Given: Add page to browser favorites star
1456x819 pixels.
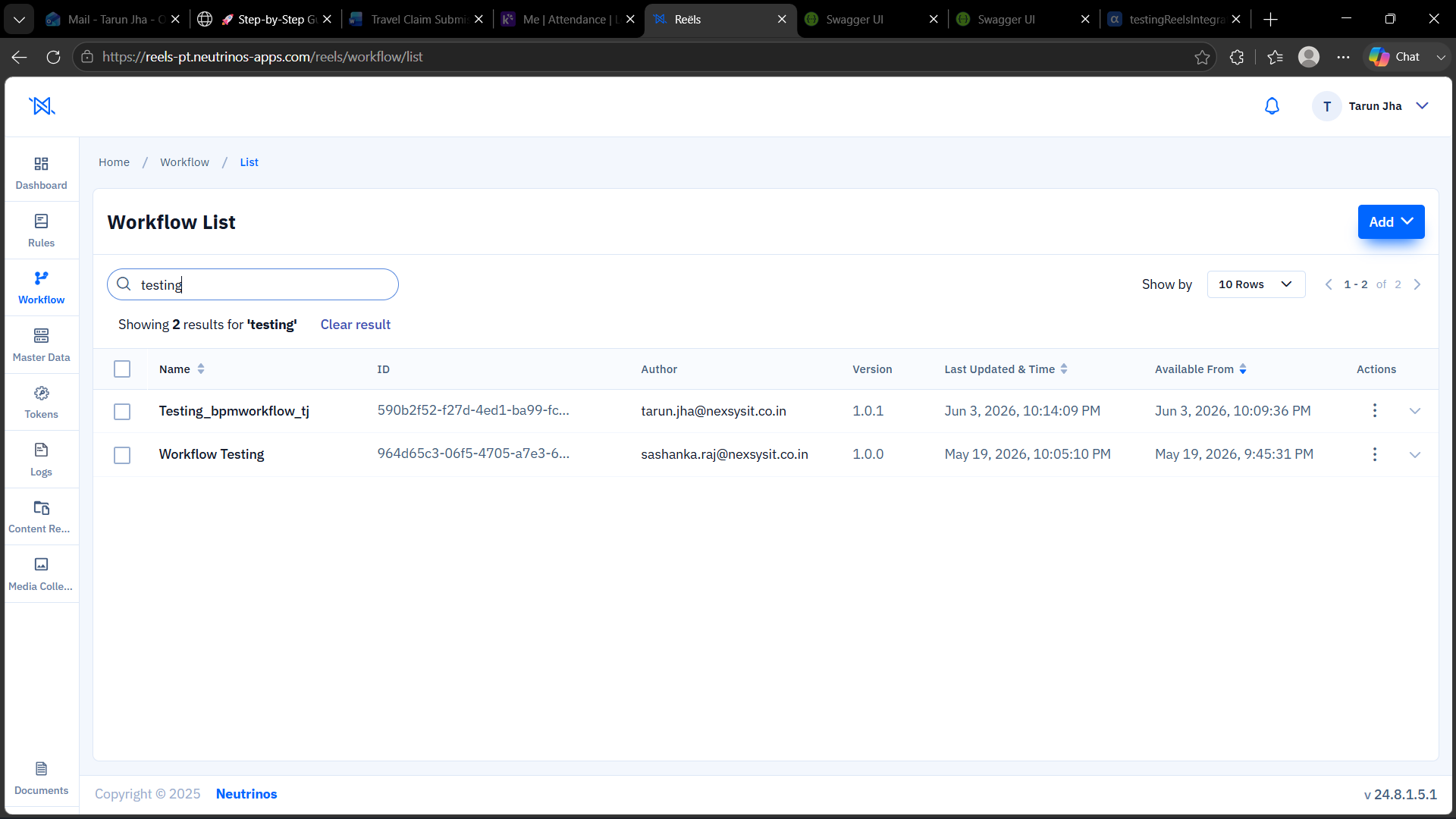Looking at the screenshot, I should [x=1202, y=57].
